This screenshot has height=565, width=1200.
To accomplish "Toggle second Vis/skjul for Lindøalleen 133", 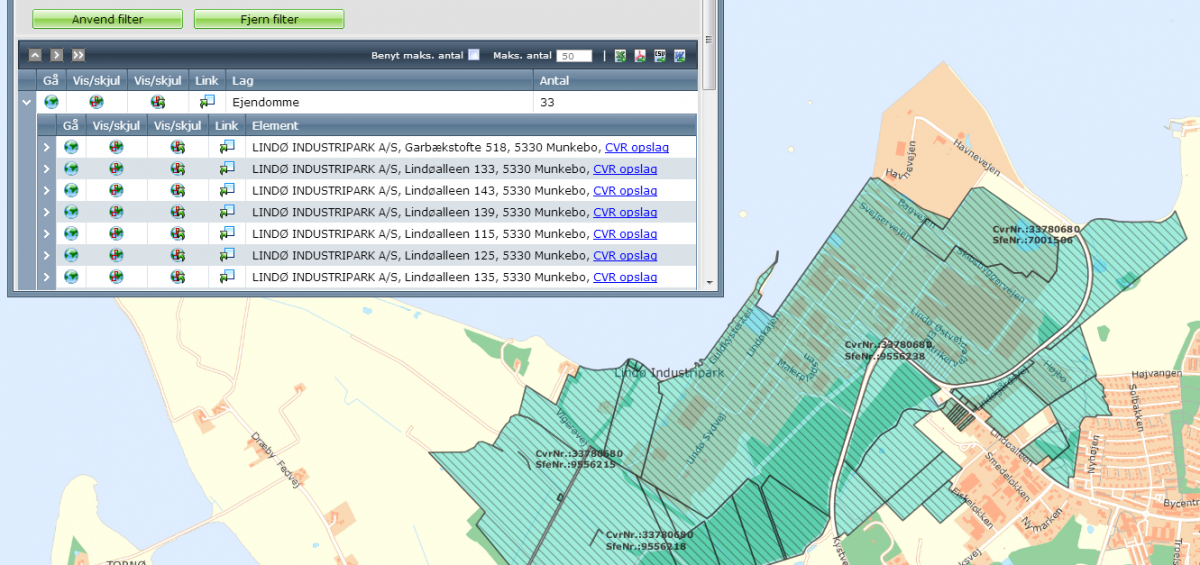I will [x=177, y=169].
